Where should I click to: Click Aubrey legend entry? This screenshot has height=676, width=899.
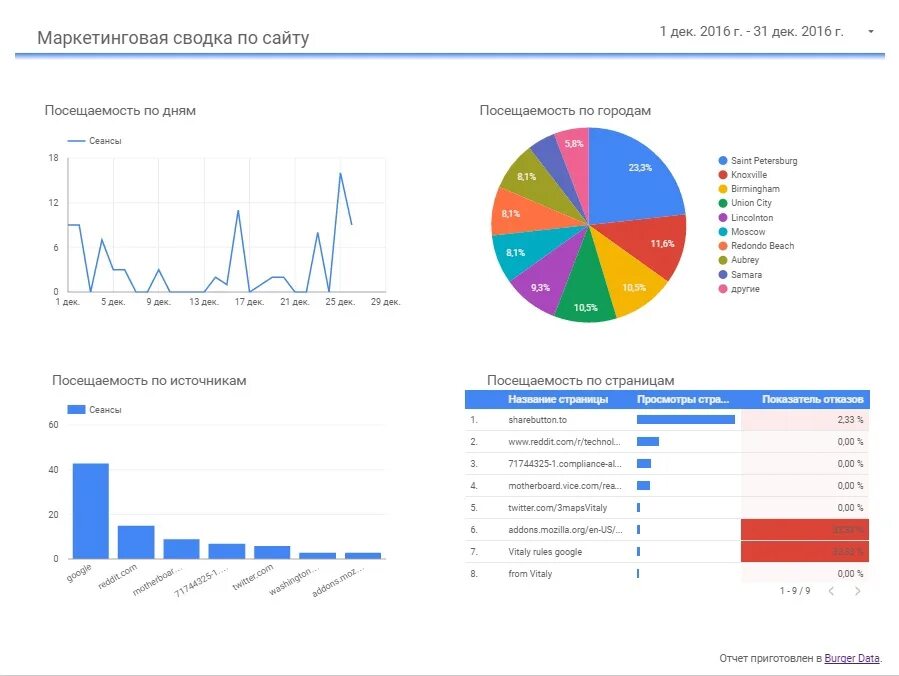[x=739, y=260]
